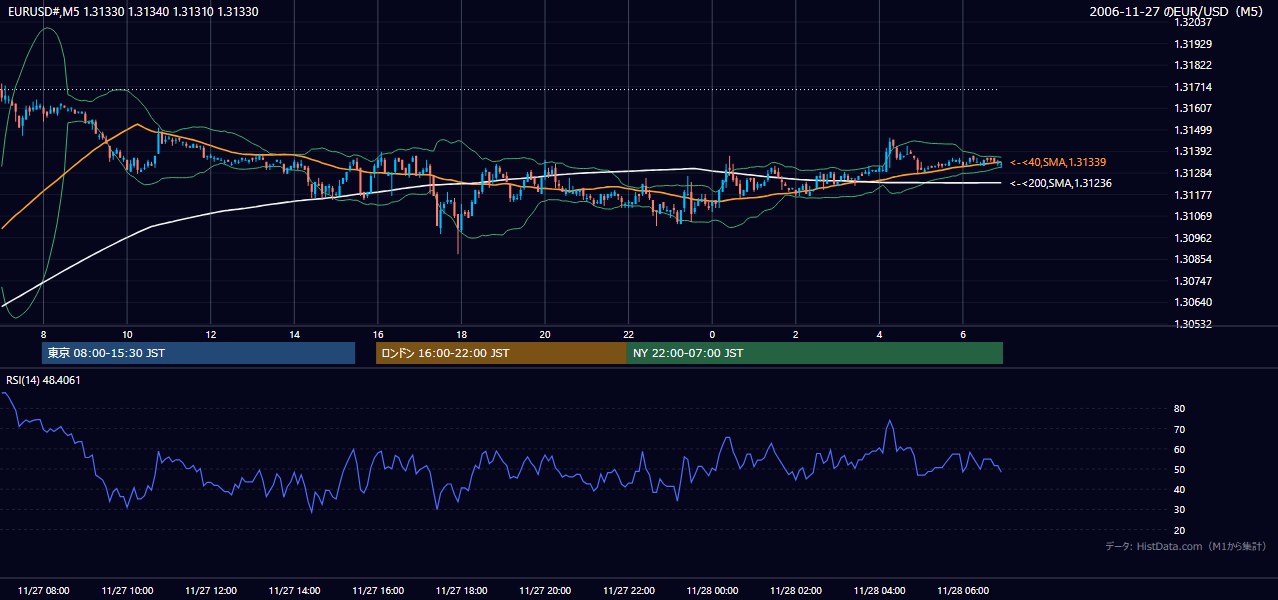Click the HistData.com data source credit
Viewport: 1278px width, 600px height.
1186,547
